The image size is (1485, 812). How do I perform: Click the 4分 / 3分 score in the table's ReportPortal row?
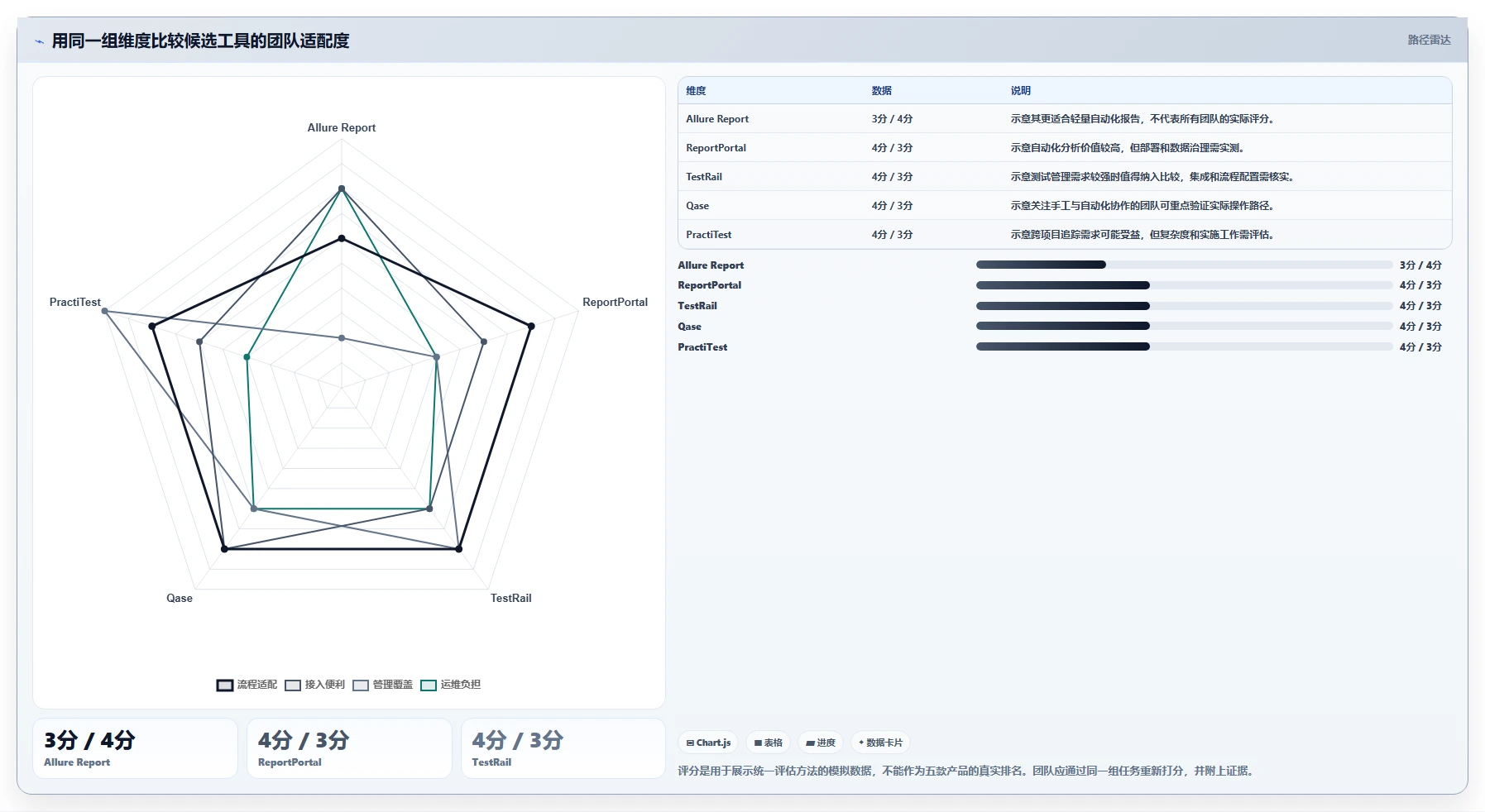point(892,148)
